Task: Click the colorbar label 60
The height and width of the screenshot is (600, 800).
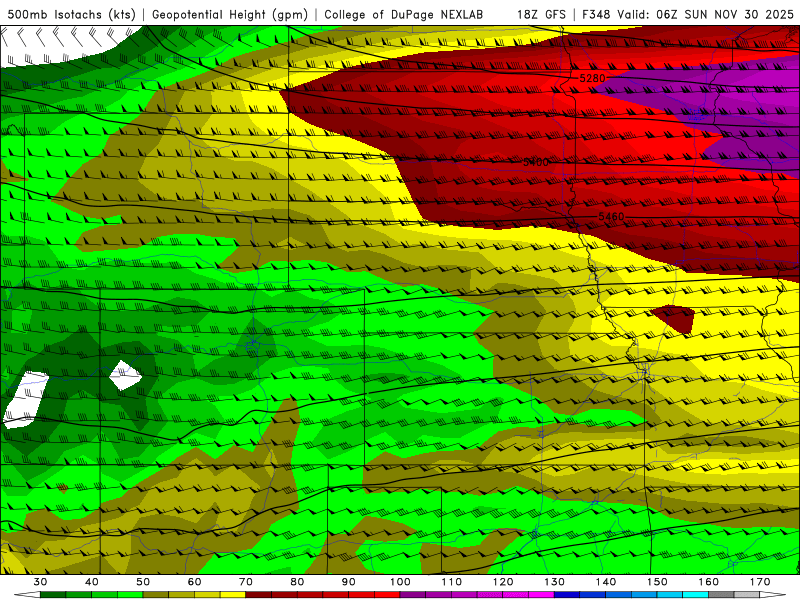Action: 194,582
